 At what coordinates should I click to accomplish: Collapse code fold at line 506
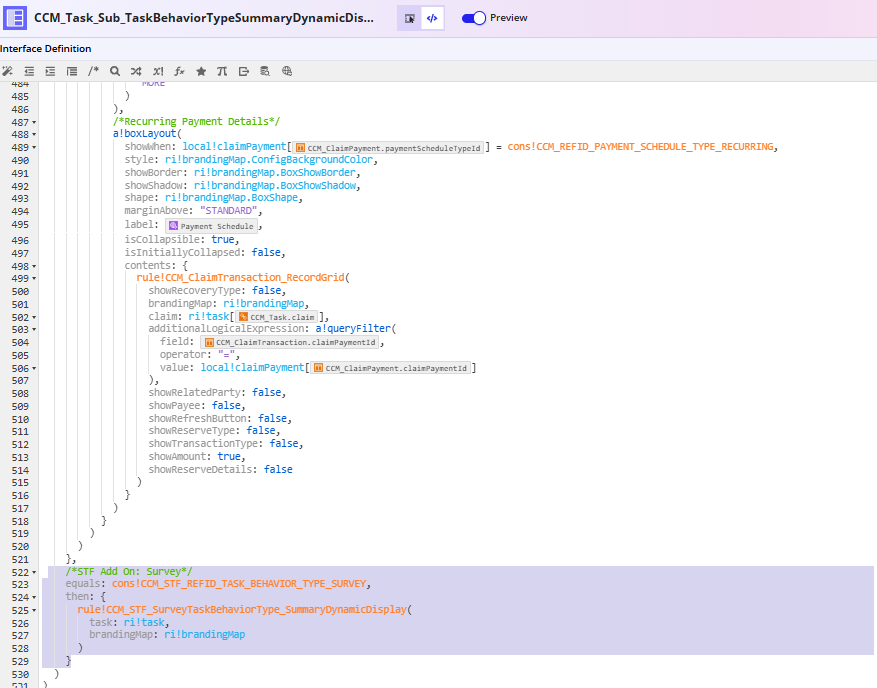pos(34,369)
